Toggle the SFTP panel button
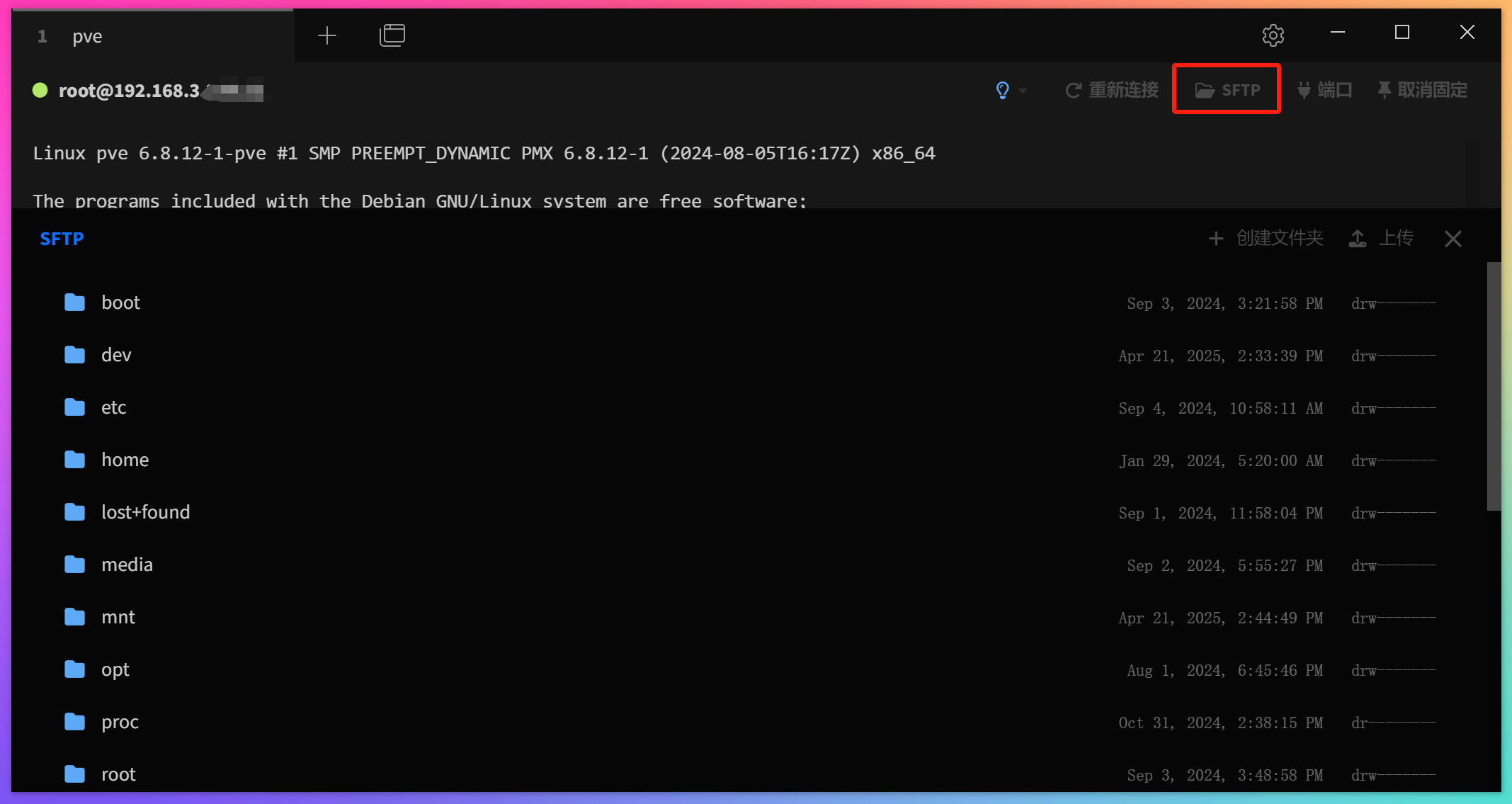Image resolution: width=1512 pixels, height=804 pixels. (x=1227, y=90)
